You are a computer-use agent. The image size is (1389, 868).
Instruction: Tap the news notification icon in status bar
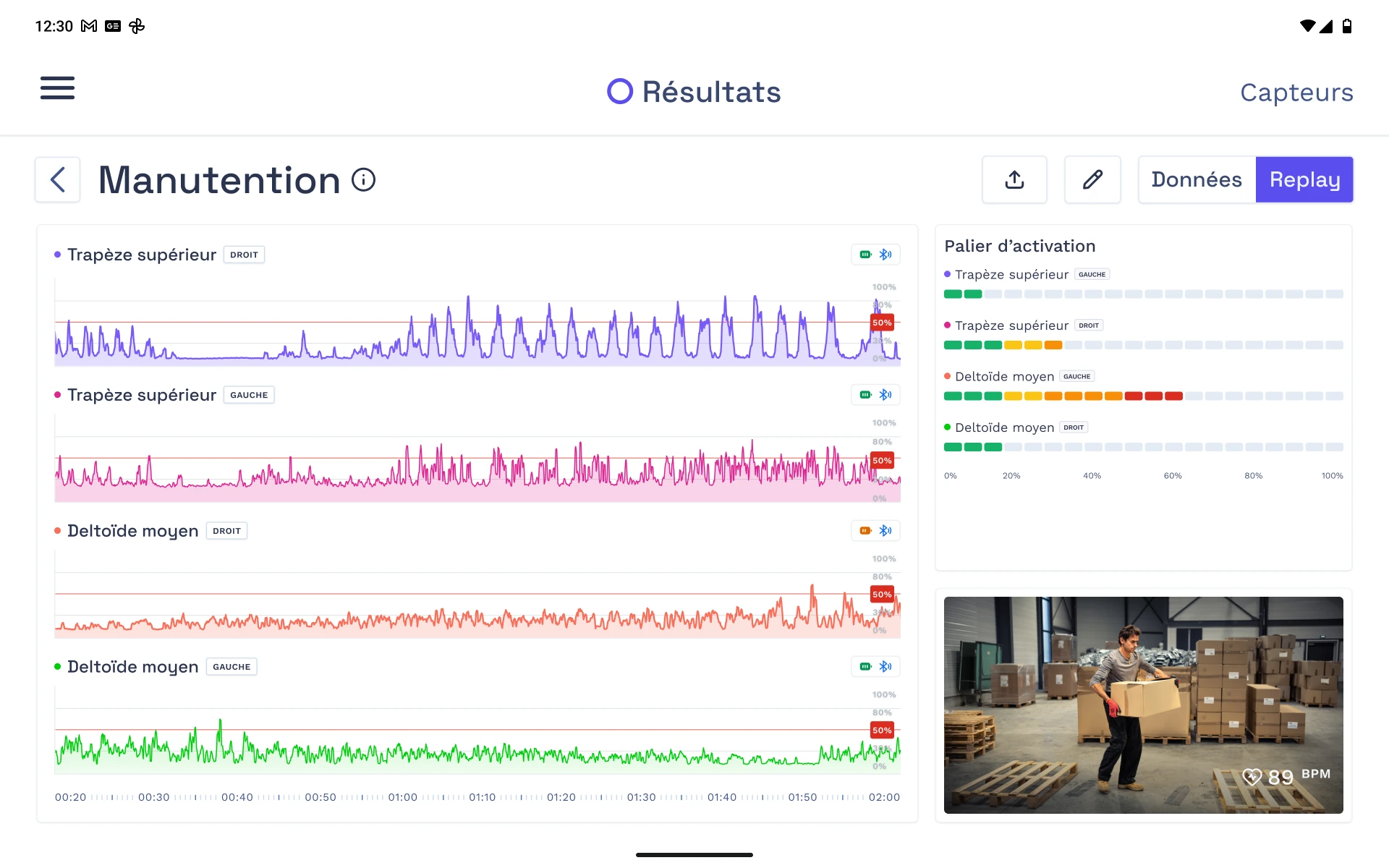tap(113, 26)
